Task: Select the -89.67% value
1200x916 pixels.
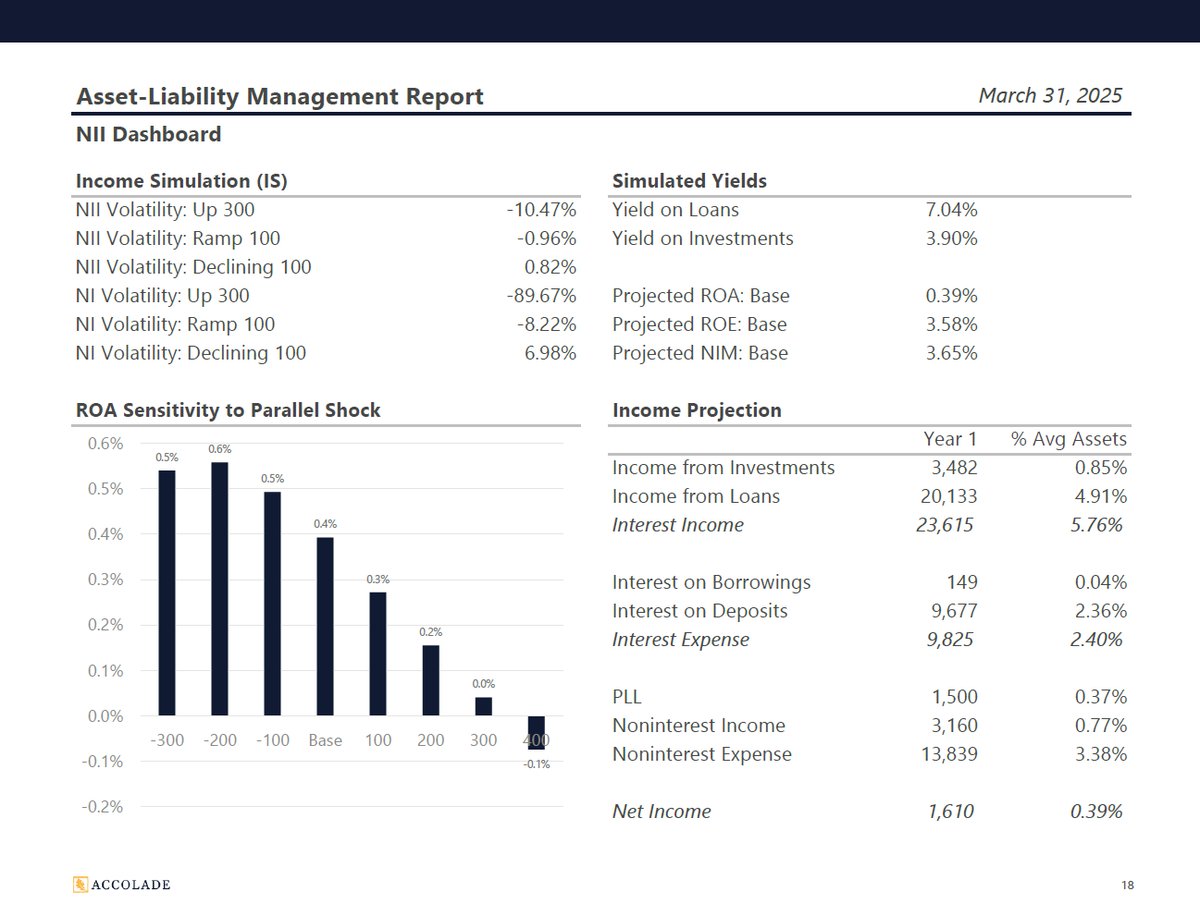Action: [541, 296]
